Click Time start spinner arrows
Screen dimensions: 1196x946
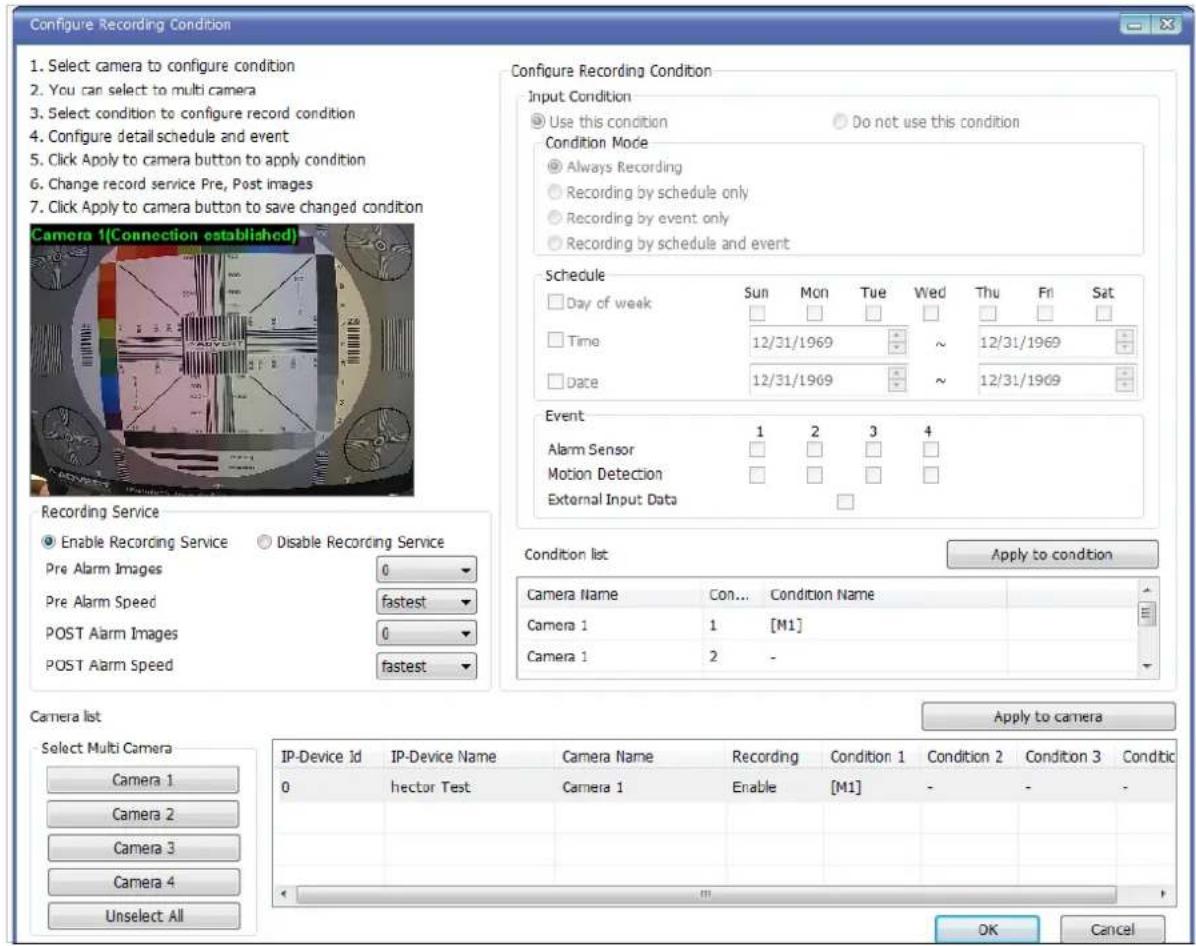click(897, 342)
